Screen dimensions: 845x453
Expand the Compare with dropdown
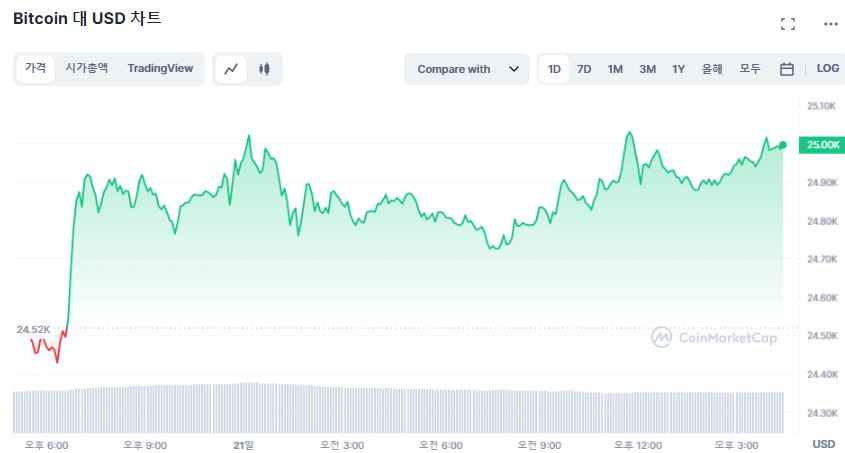(466, 69)
